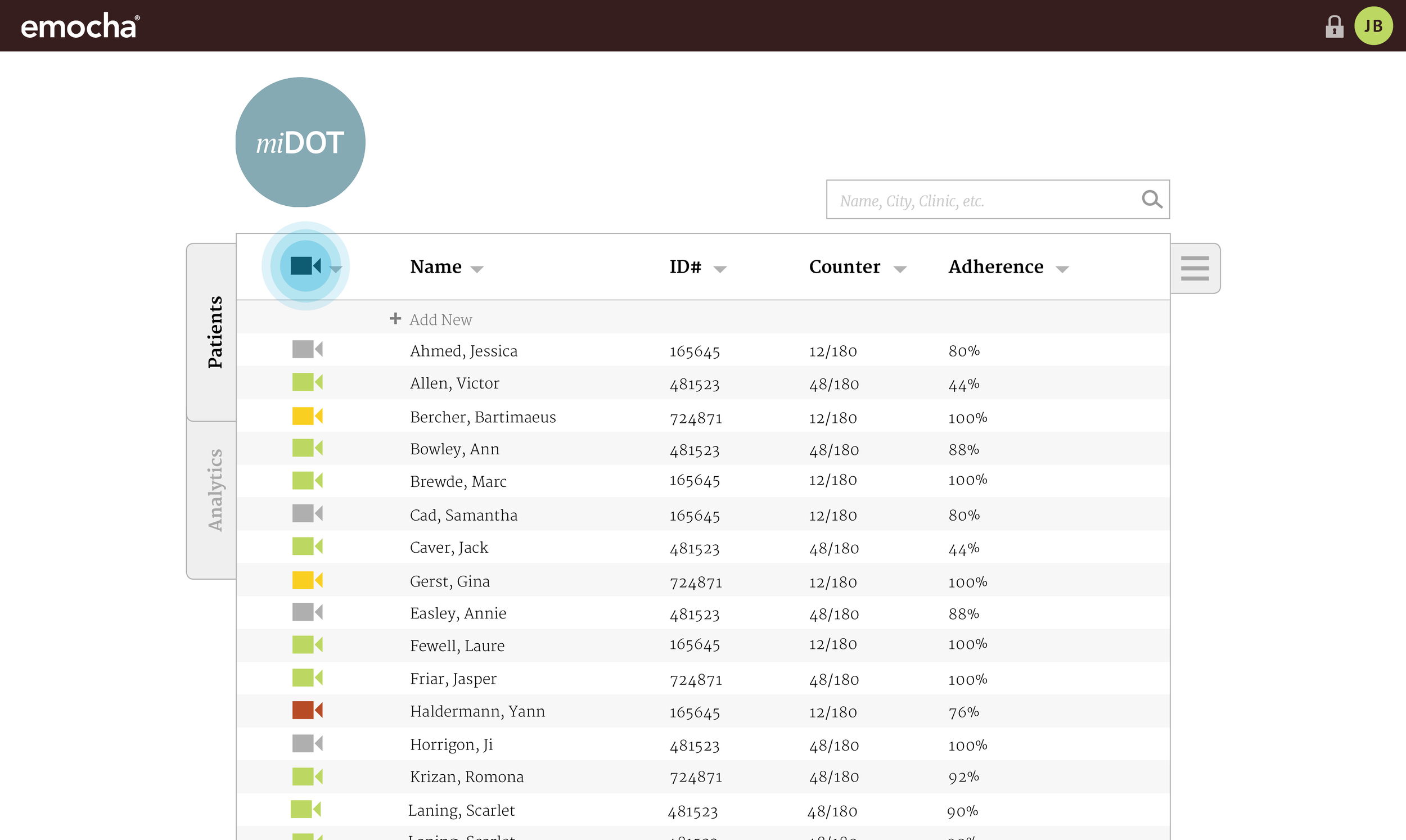The width and height of the screenshot is (1406, 840).
Task: Click the video camera column header icon
Action: (305, 265)
